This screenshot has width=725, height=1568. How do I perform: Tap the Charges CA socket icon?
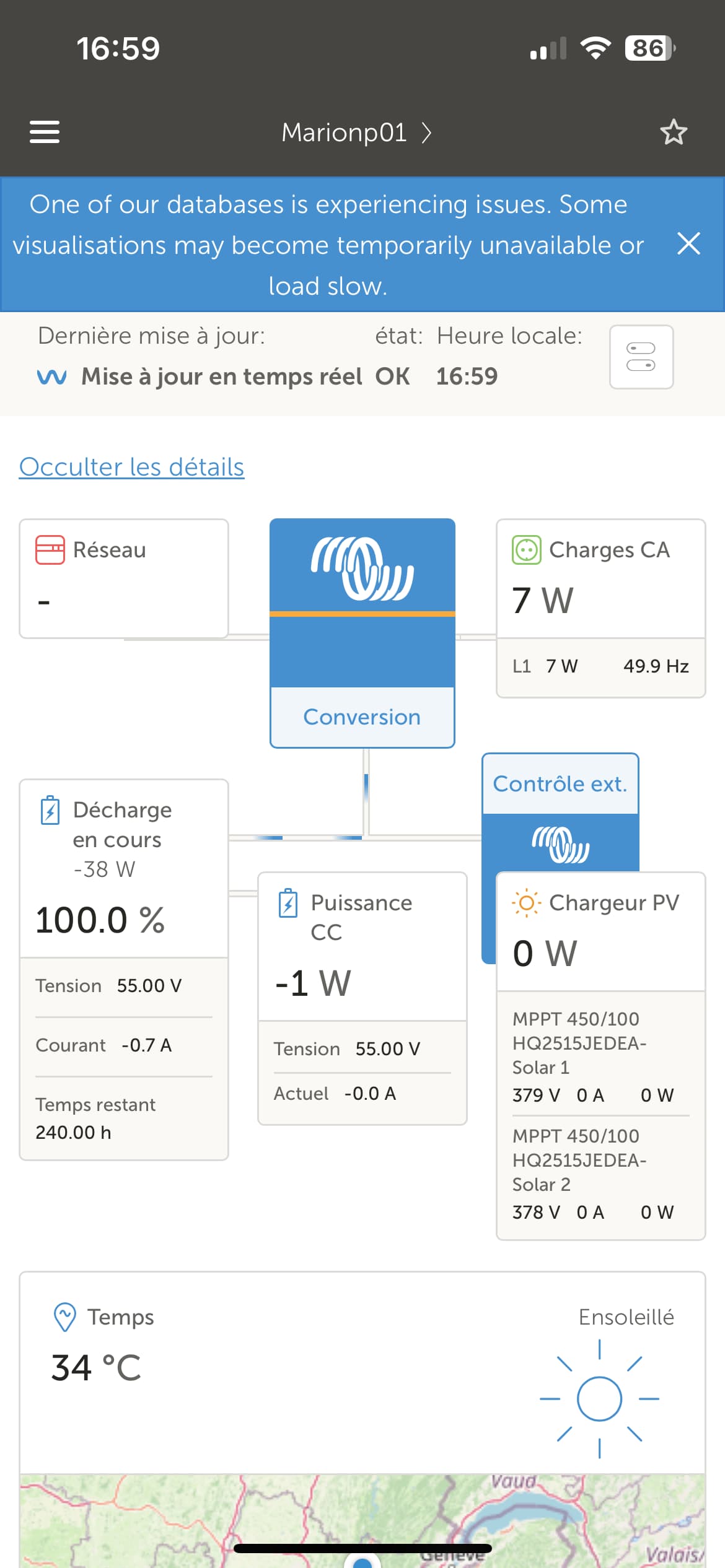click(x=526, y=550)
